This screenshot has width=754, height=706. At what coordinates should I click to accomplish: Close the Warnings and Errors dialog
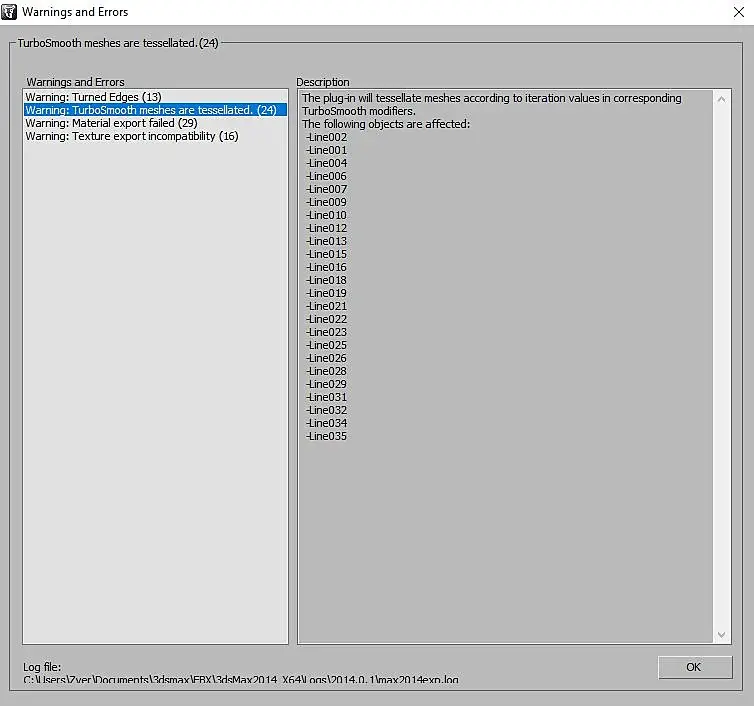click(x=739, y=12)
